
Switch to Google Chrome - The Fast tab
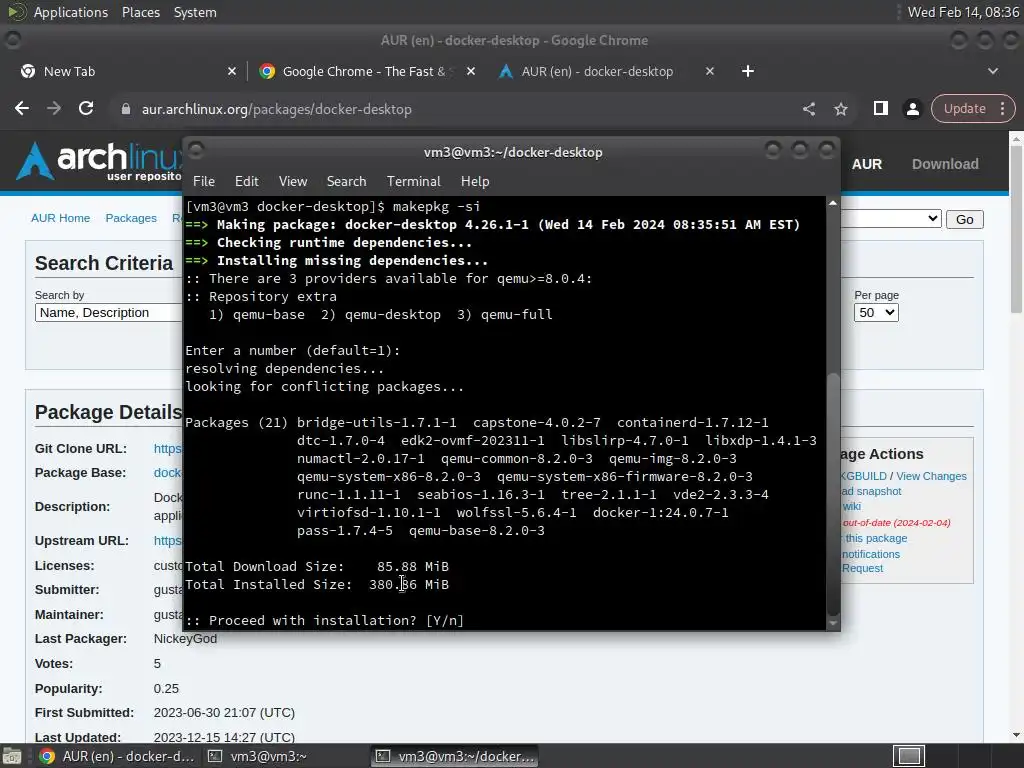[364, 71]
